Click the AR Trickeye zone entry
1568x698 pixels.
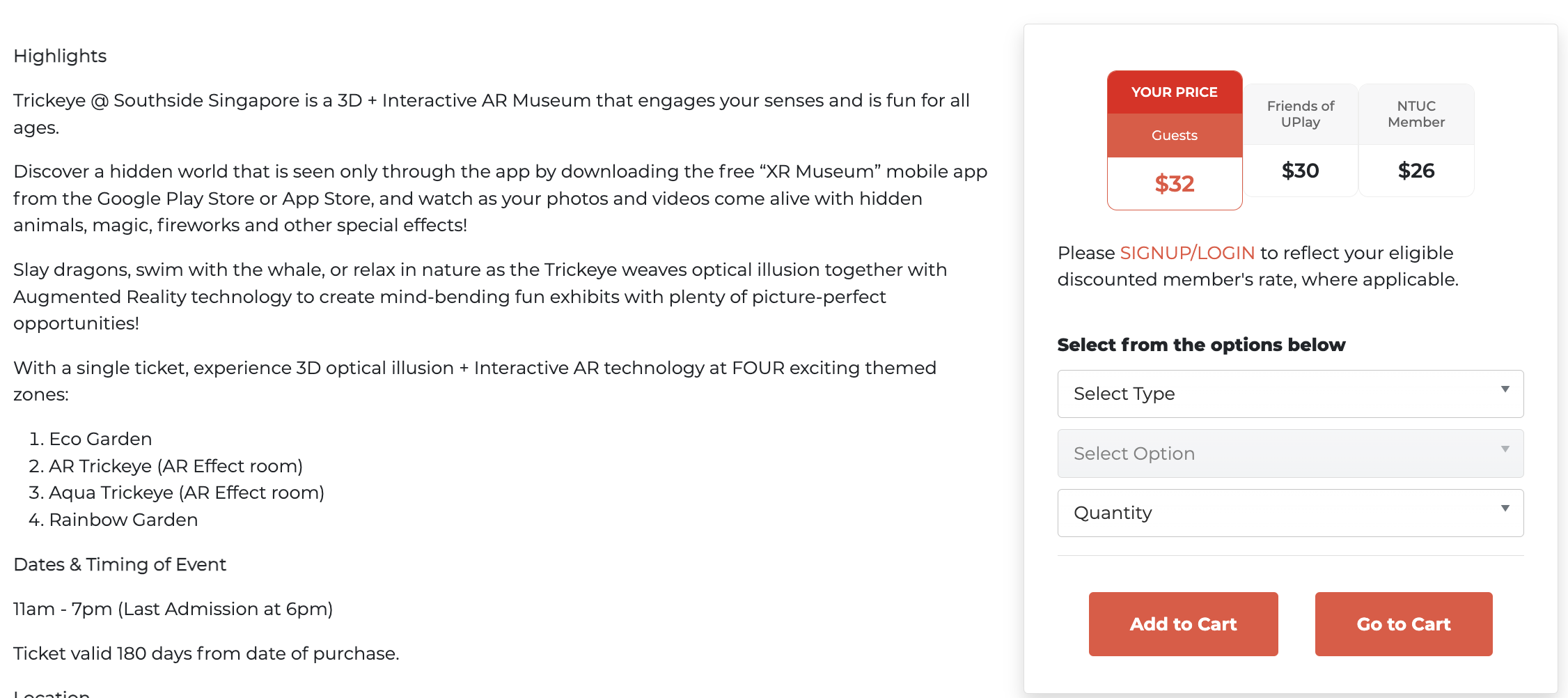175,466
